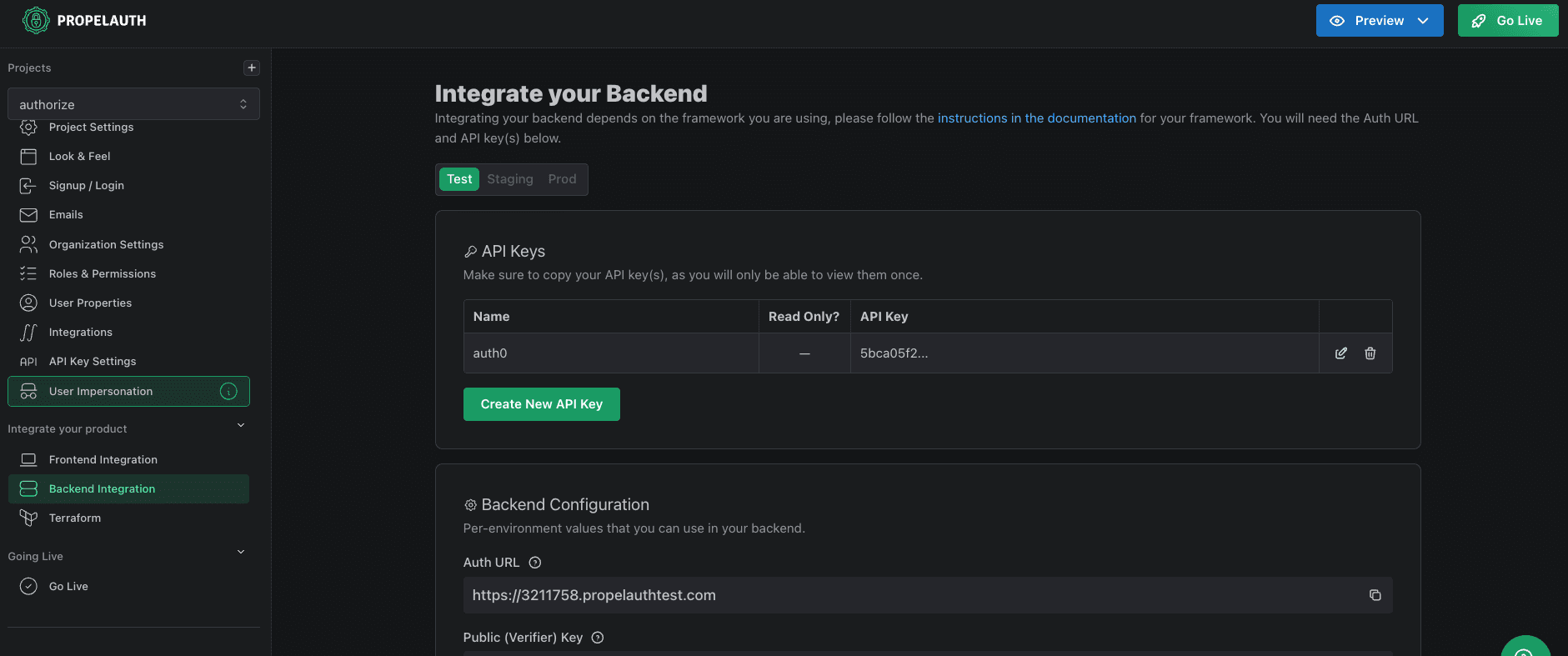Select the Test environment tab

(459, 179)
